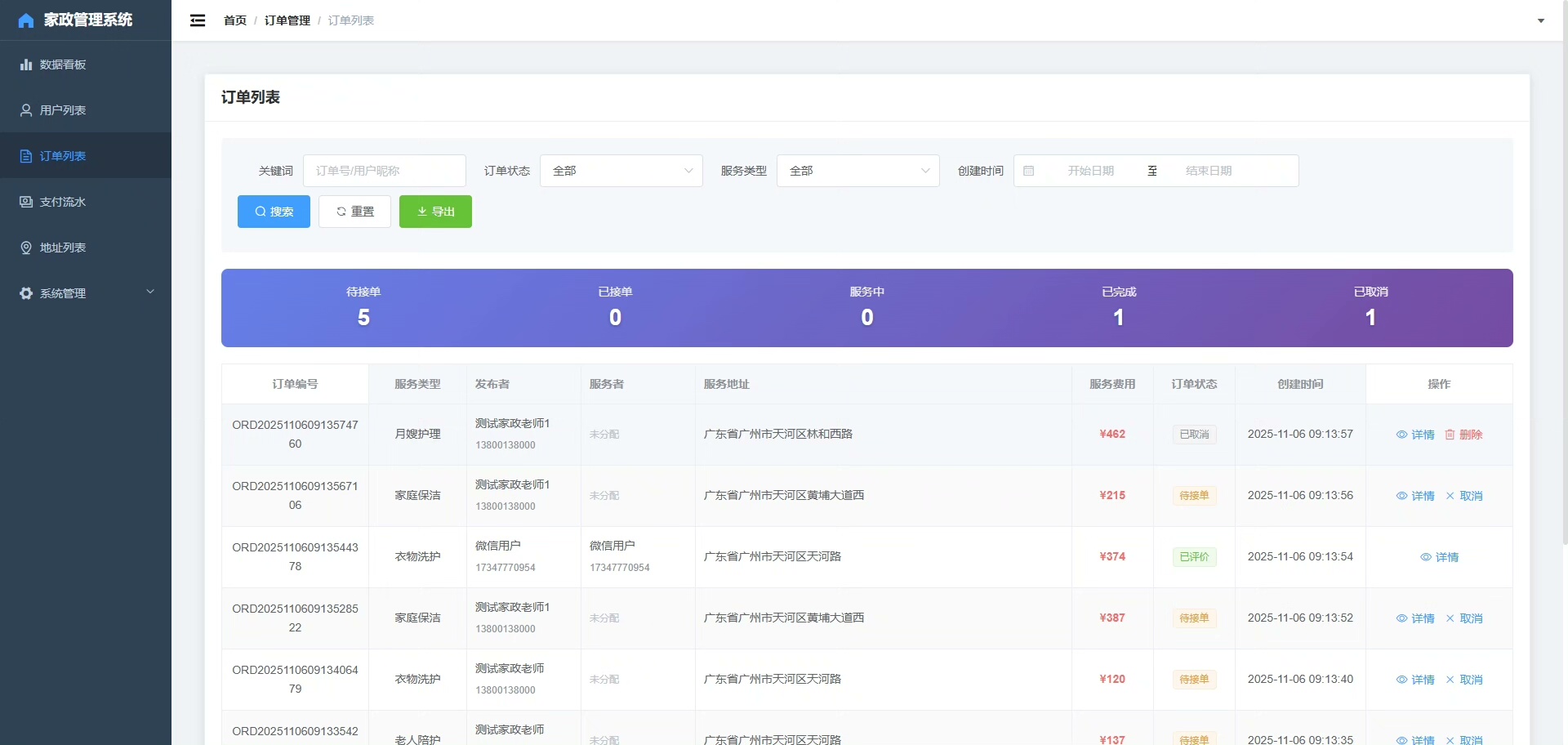Open 用户列表 in the sidebar

pyautogui.click(x=62, y=110)
